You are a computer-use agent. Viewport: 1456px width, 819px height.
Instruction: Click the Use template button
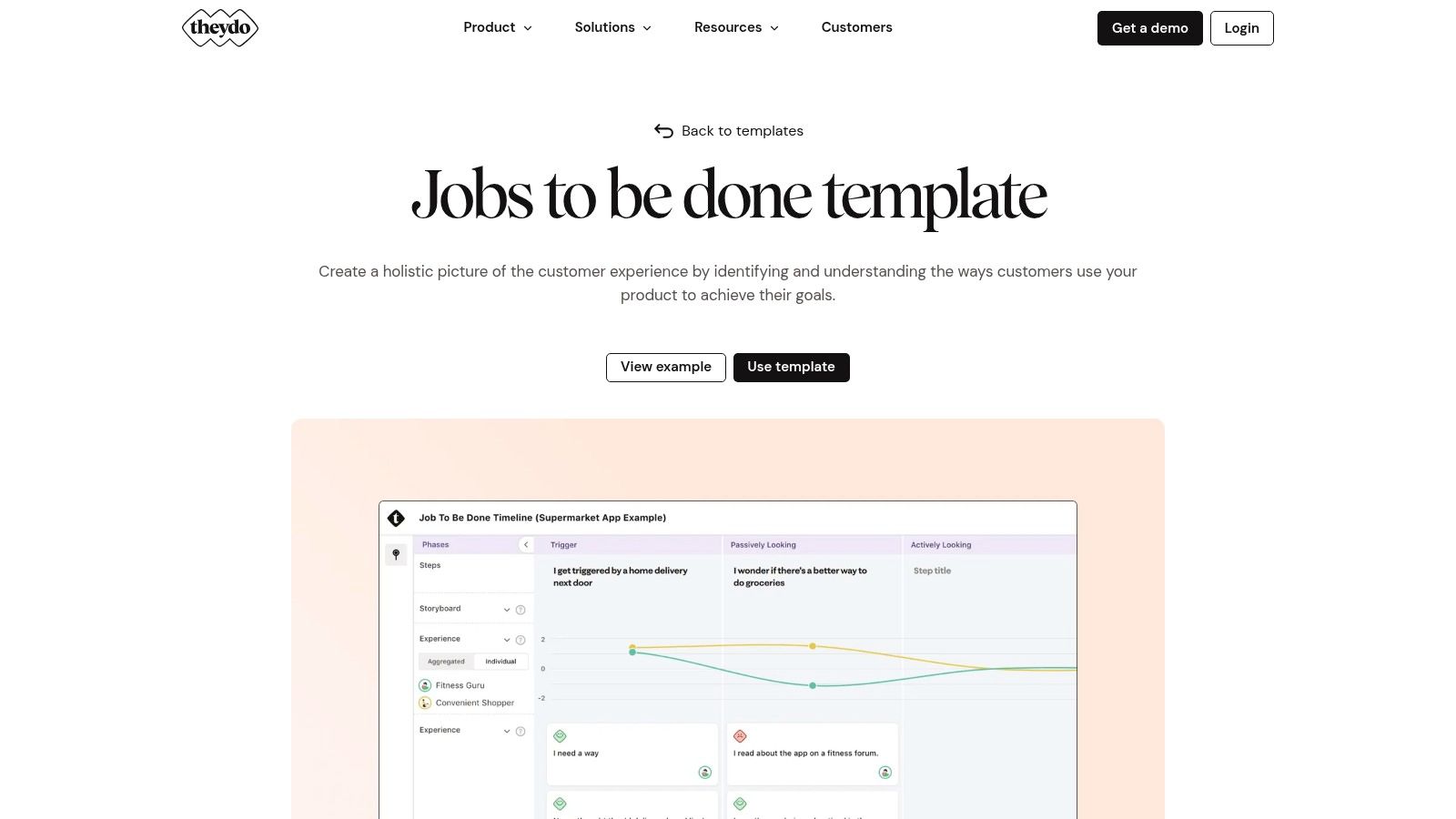click(791, 368)
